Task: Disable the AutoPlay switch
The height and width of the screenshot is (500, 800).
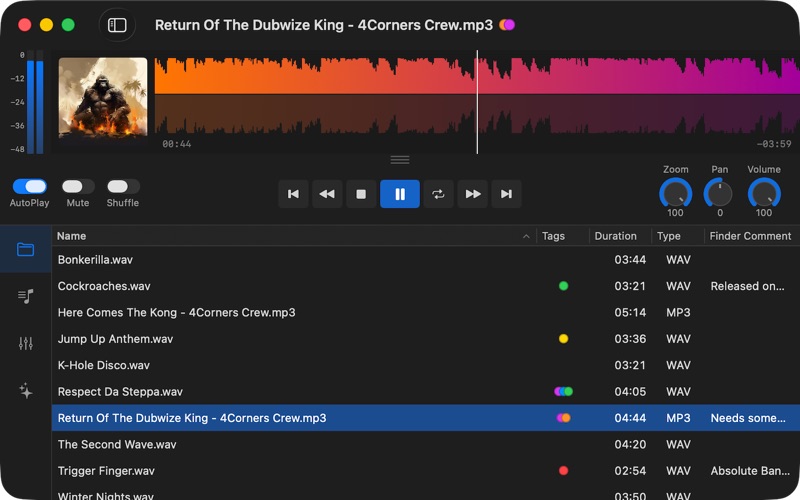Action: pyautogui.click(x=30, y=186)
